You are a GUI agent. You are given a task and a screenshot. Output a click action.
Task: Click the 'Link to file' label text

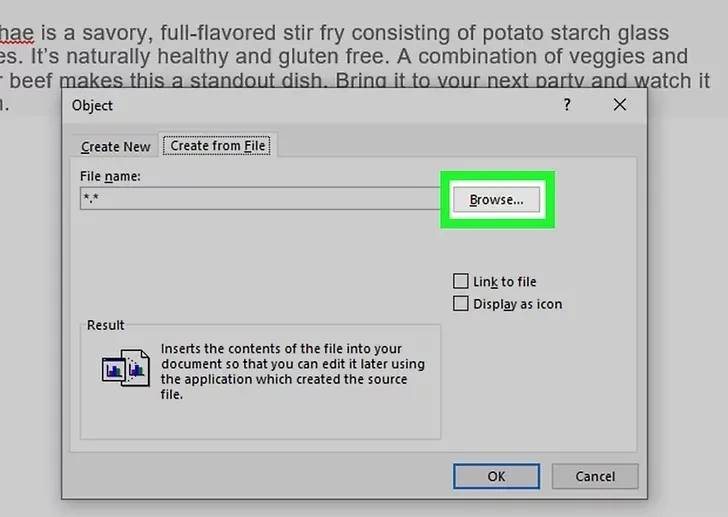click(x=505, y=282)
